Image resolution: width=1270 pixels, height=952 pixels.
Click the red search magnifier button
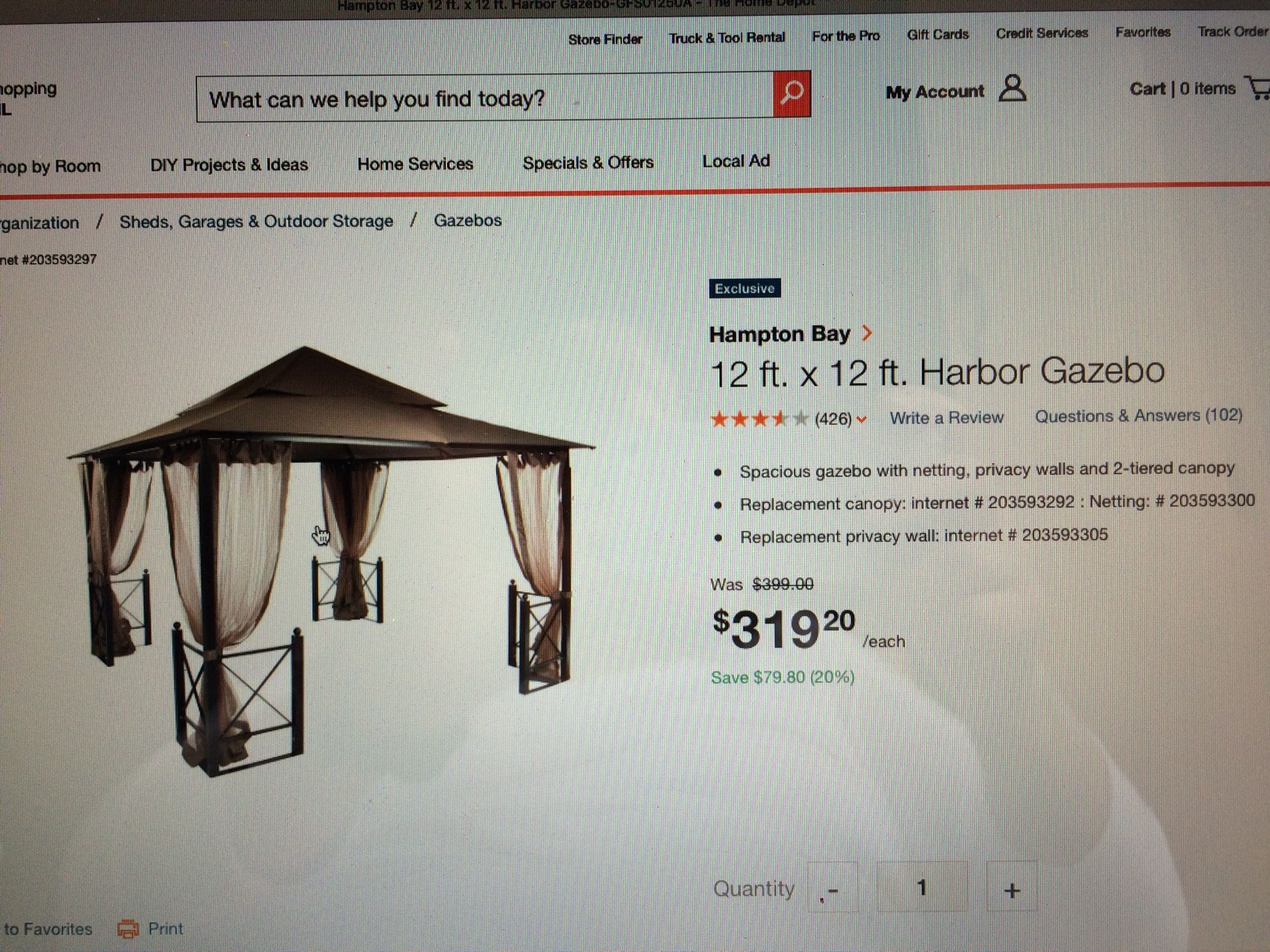click(x=792, y=93)
